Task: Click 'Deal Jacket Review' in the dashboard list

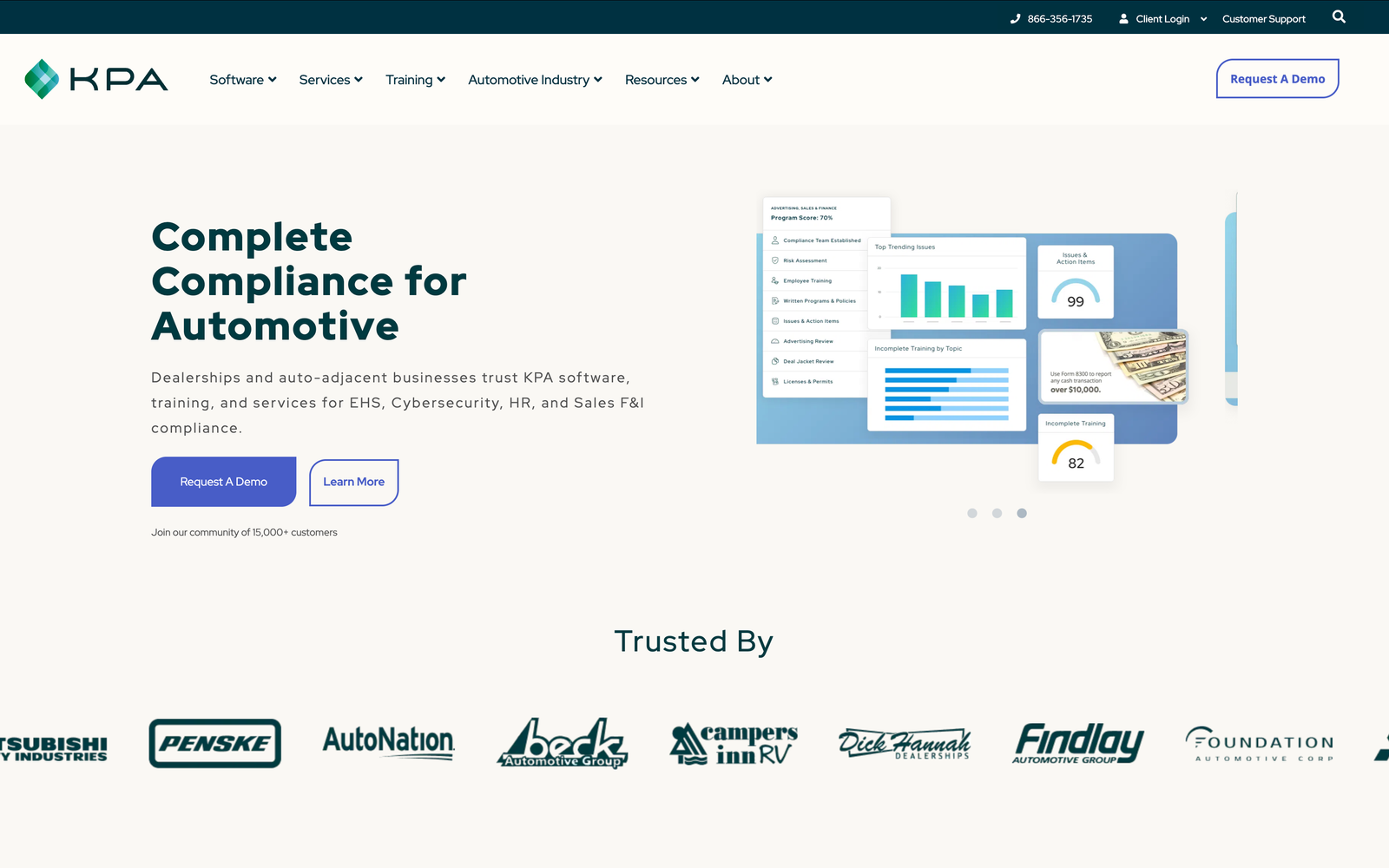Action: pyautogui.click(x=808, y=361)
